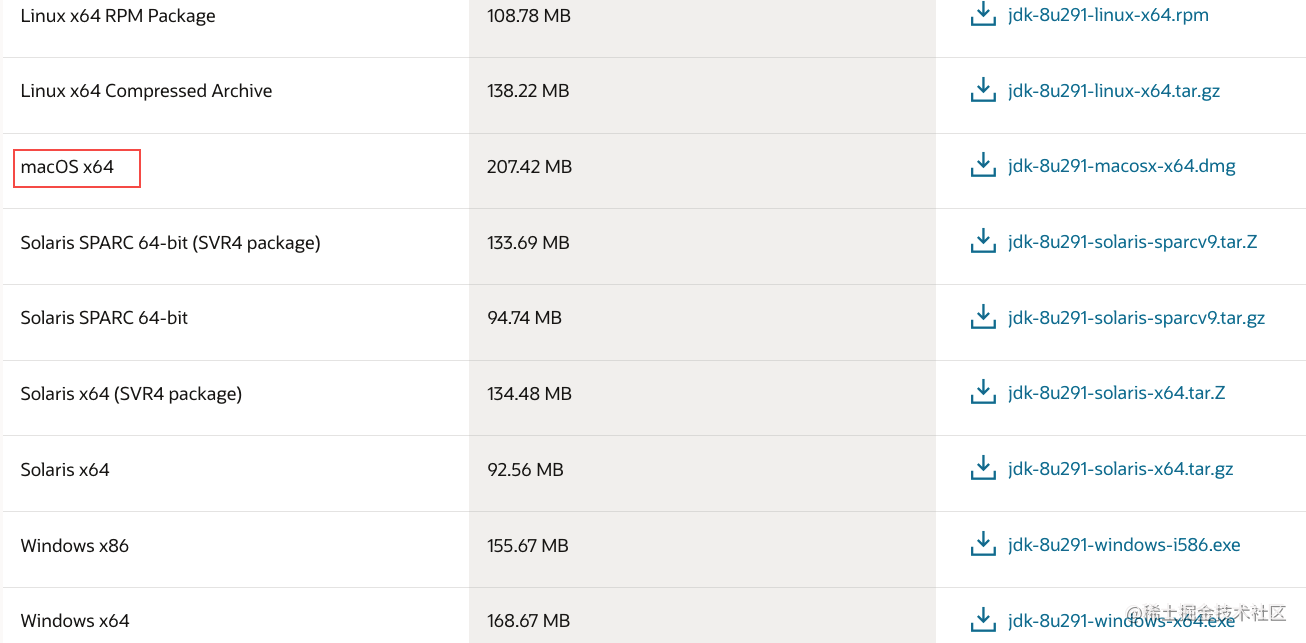The width and height of the screenshot is (1306, 643).
Task: Click download icon for linux-x64.tar.gz archive
Action: pyautogui.click(x=984, y=90)
